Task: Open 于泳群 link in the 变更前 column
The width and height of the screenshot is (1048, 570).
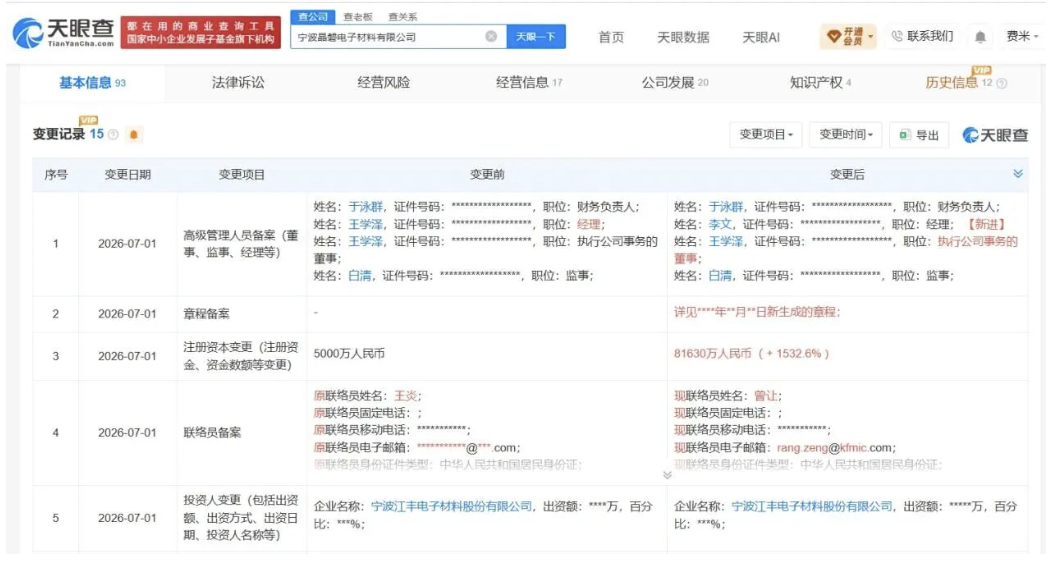Action: click(366, 207)
